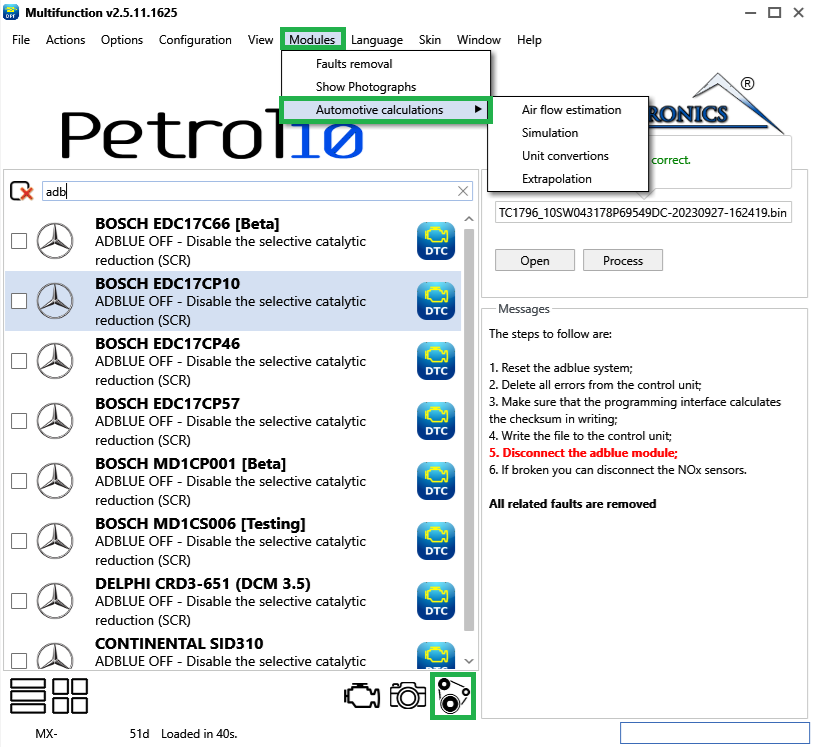The width and height of the screenshot is (813, 747).
Task: Tick the checkbox for DELPHI CRD3-651 (DCM 3.5)
Action: pos(19,601)
